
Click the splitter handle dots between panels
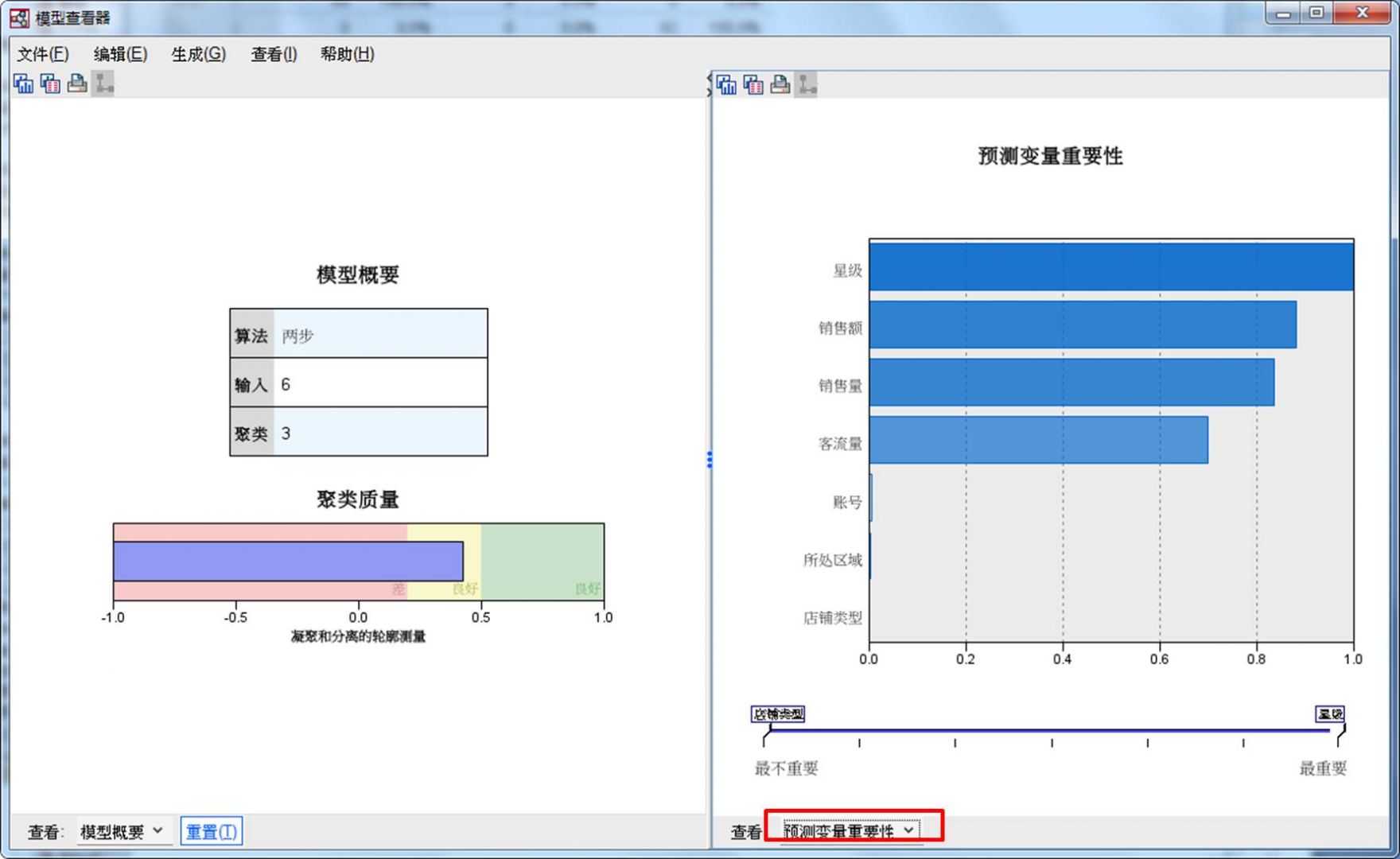(709, 460)
